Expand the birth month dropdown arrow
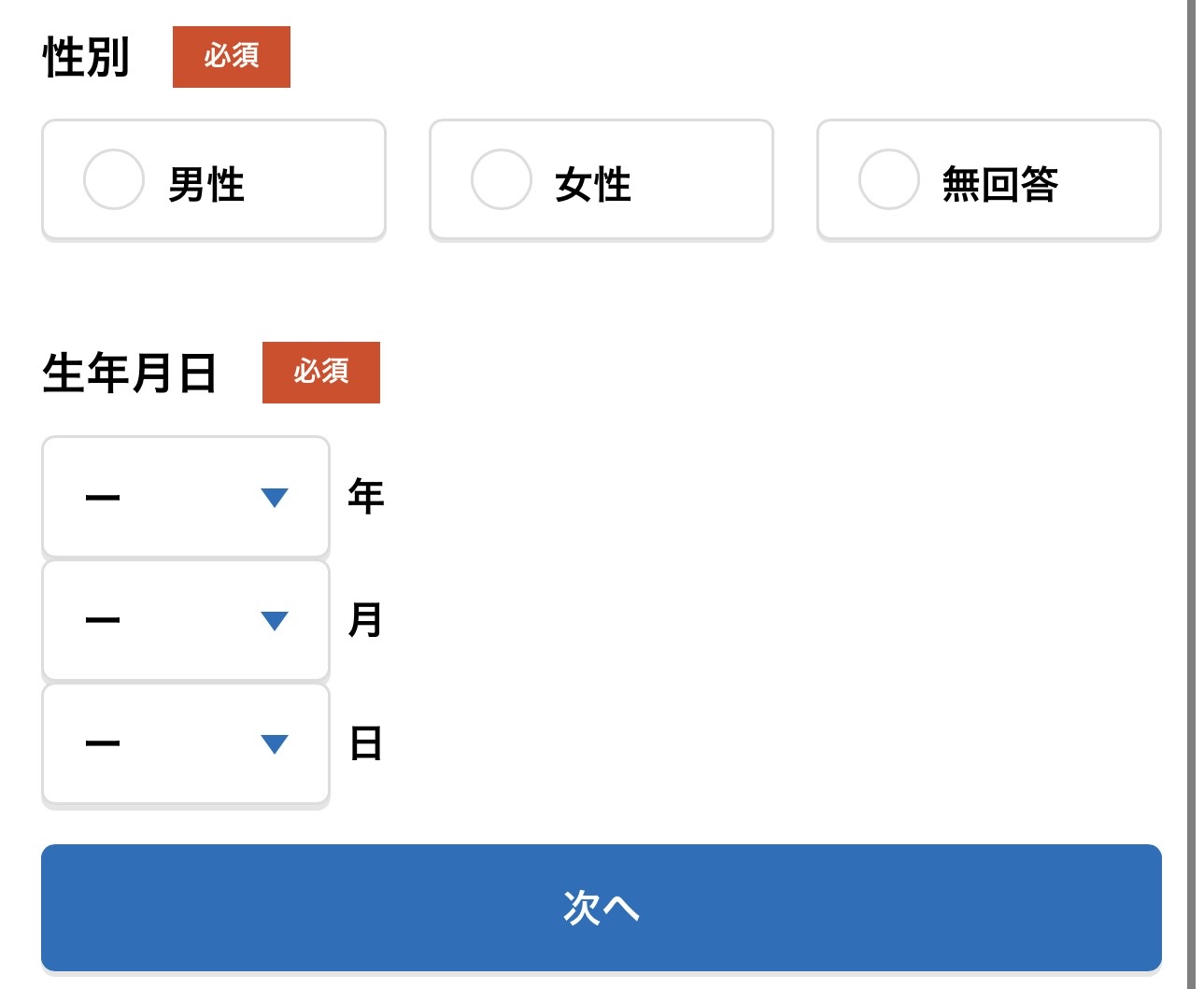 [x=275, y=621]
